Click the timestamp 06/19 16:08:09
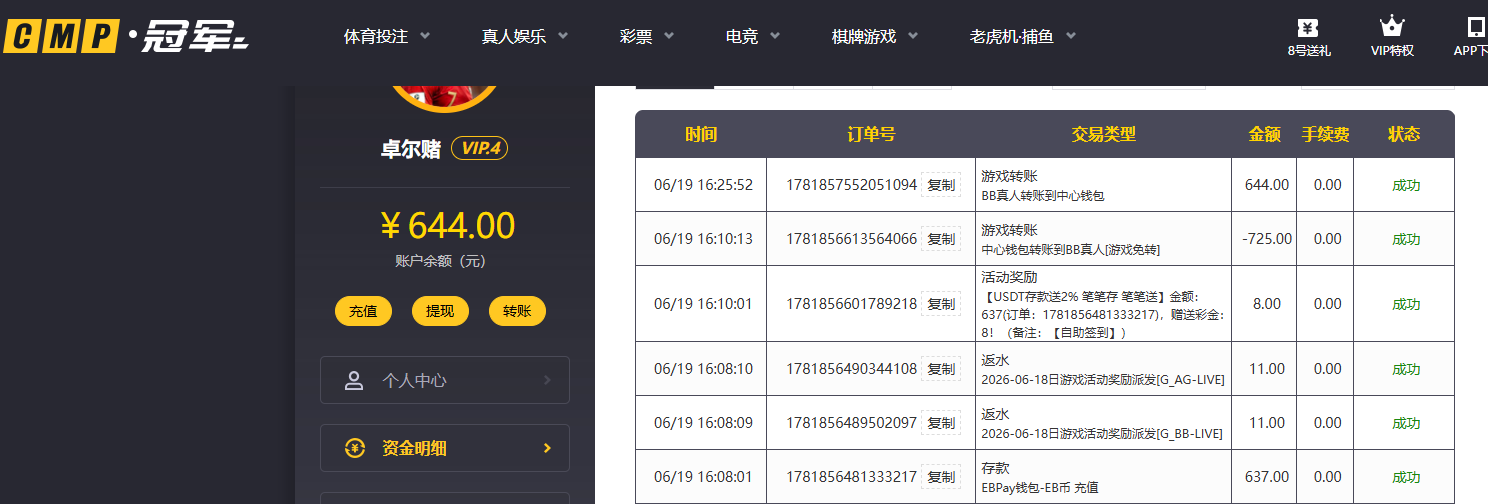 [703, 423]
